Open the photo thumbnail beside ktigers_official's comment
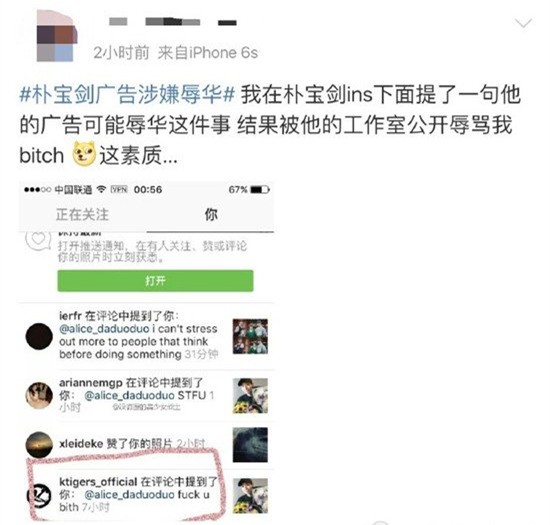The image size is (550, 525). pyautogui.click(x=250, y=496)
